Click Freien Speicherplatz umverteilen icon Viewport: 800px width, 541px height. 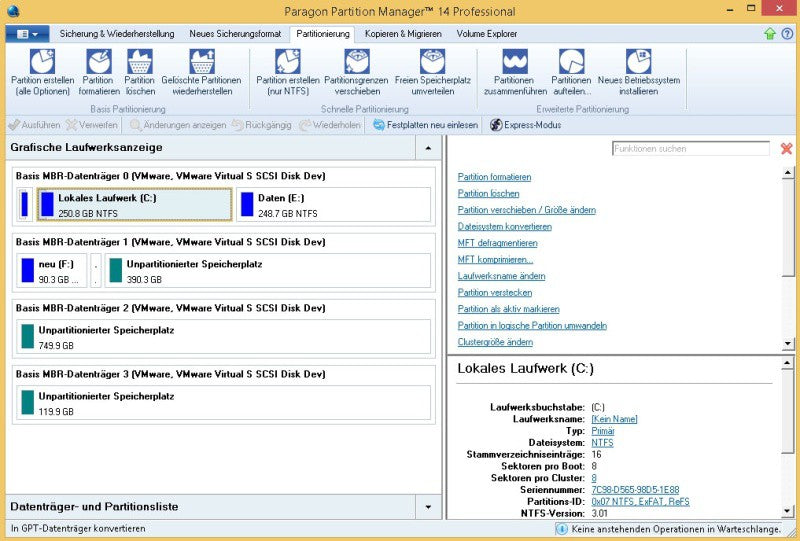(432, 62)
